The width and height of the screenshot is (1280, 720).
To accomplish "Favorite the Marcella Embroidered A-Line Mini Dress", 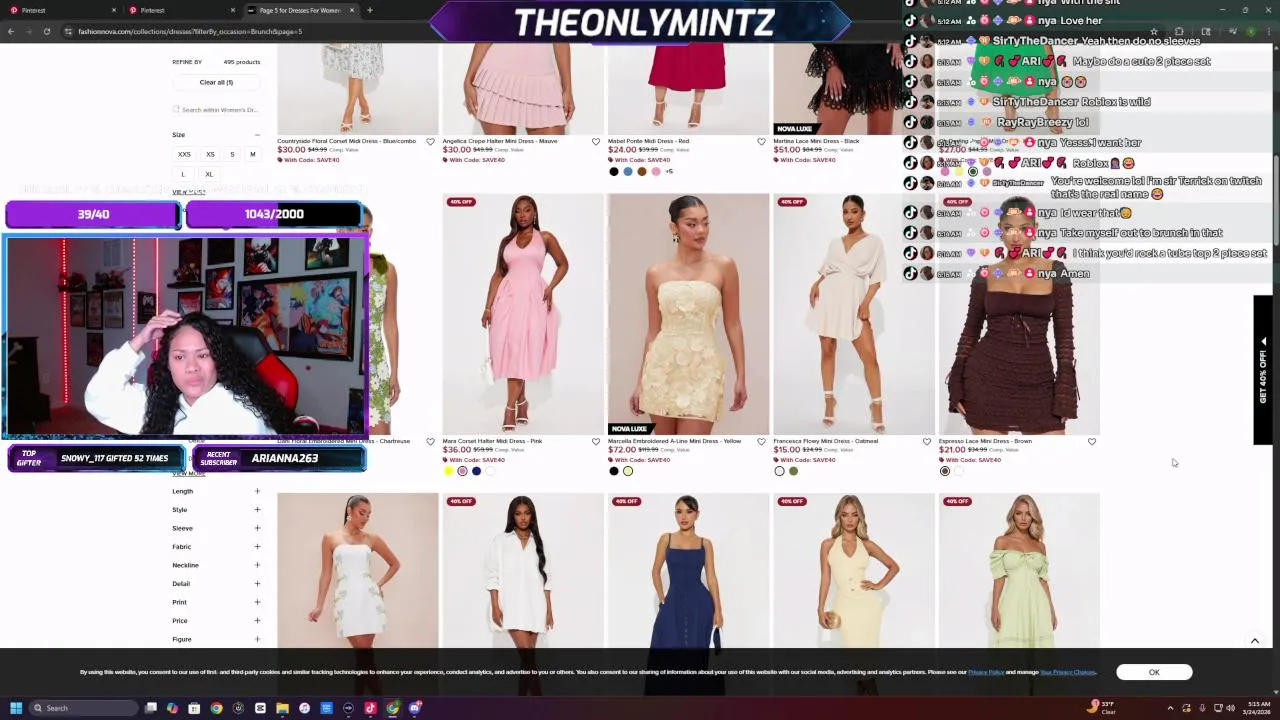I will point(761,442).
